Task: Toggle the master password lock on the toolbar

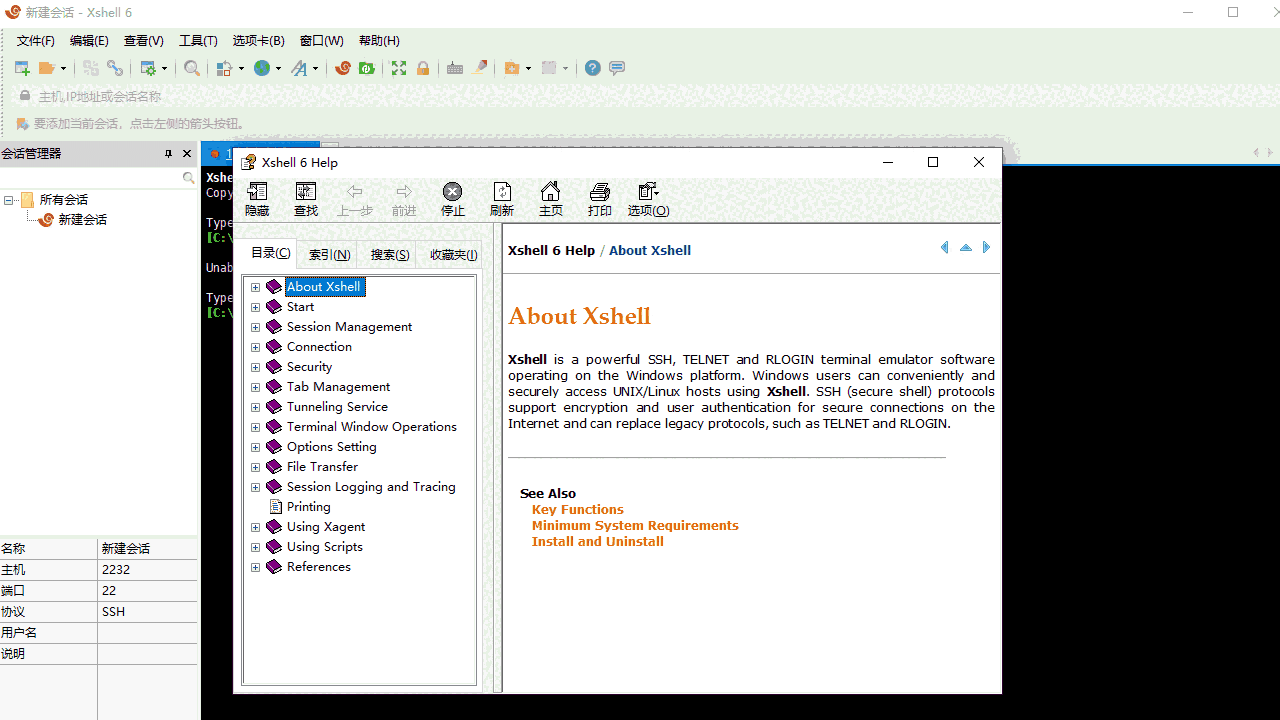Action: tap(422, 67)
